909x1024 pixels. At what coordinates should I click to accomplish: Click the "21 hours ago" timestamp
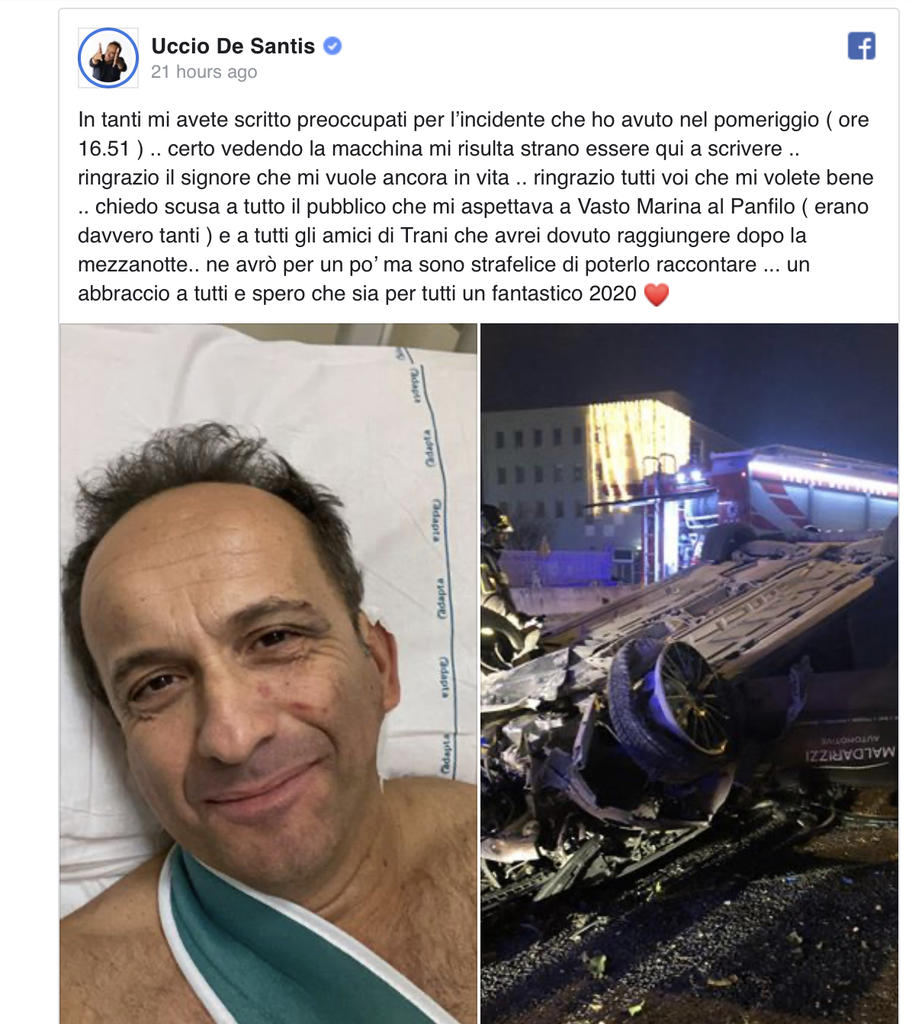click(x=204, y=72)
